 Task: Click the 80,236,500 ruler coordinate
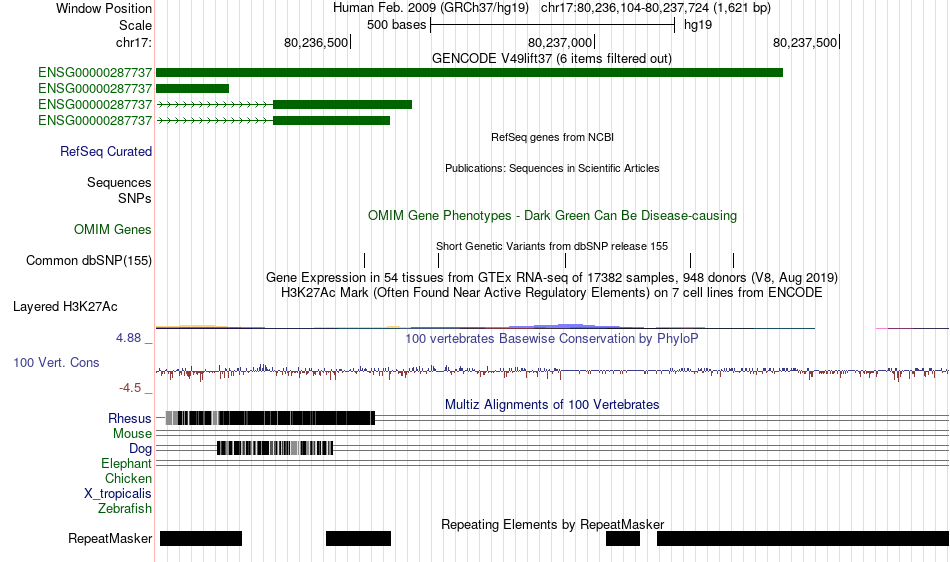pos(316,42)
